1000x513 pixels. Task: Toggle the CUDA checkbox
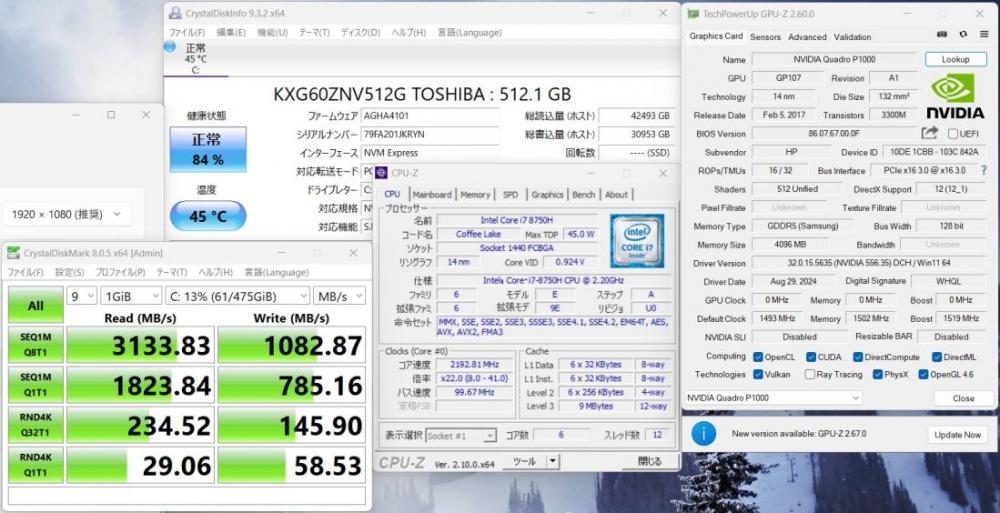click(811, 357)
